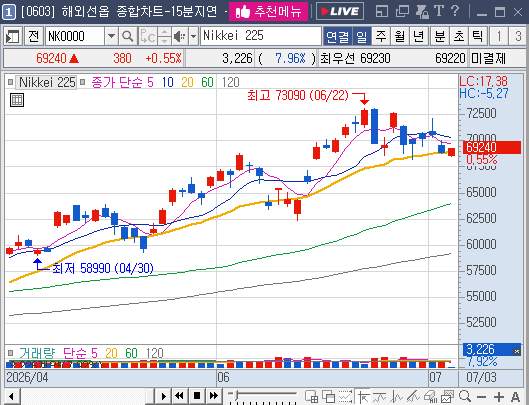This screenshot has height=405, width=529.
Task: Click the 추천메뉴 recommended menu button
Action: pyautogui.click(x=268, y=12)
